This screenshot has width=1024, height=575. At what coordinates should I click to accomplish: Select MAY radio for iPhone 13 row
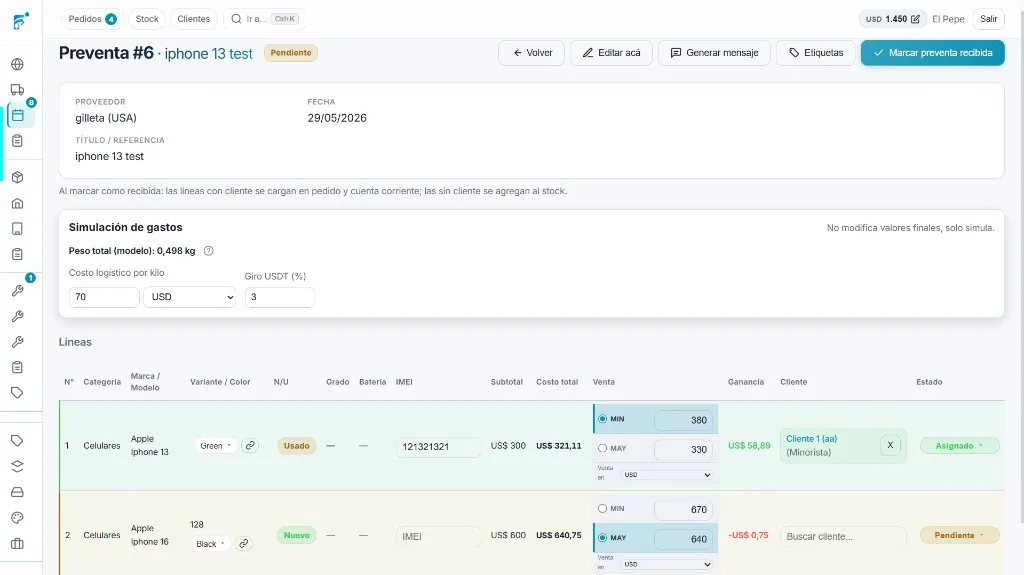coord(602,448)
